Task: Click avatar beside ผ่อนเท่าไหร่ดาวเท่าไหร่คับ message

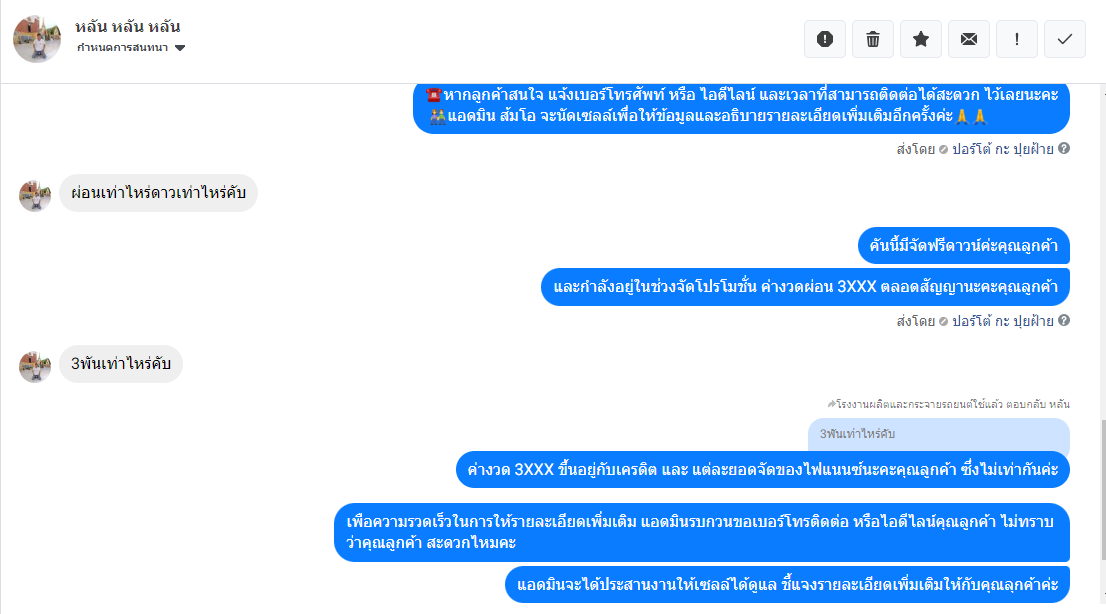Action: [35, 195]
